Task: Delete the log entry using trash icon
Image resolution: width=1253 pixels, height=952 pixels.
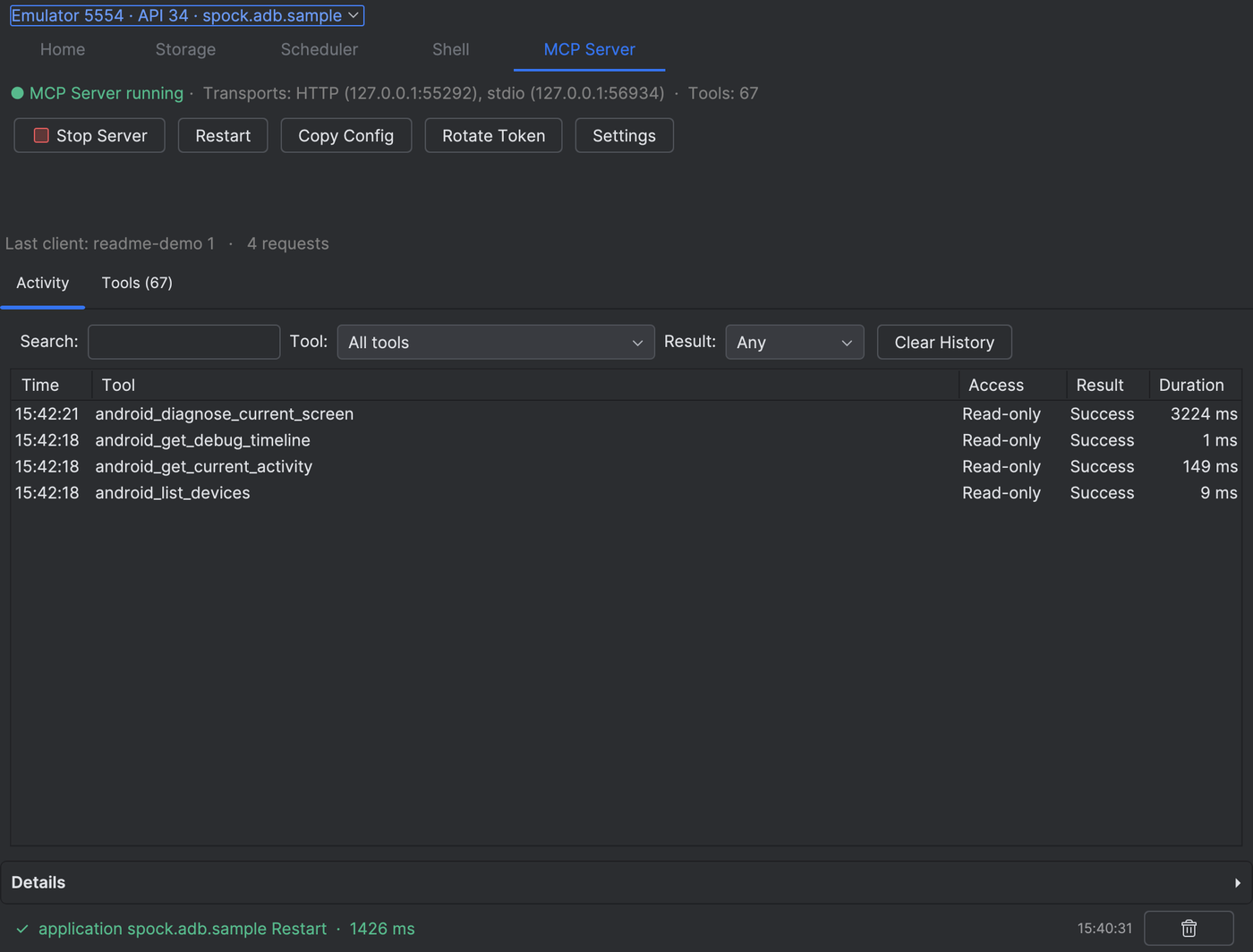Action: (x=1189, y=929)
